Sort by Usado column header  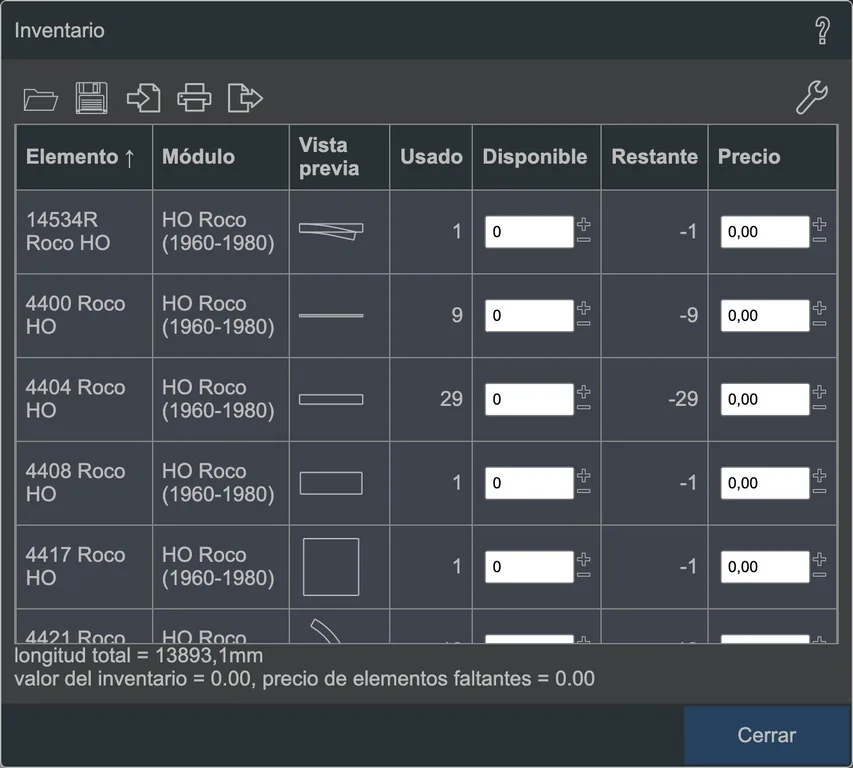(431, 157)
